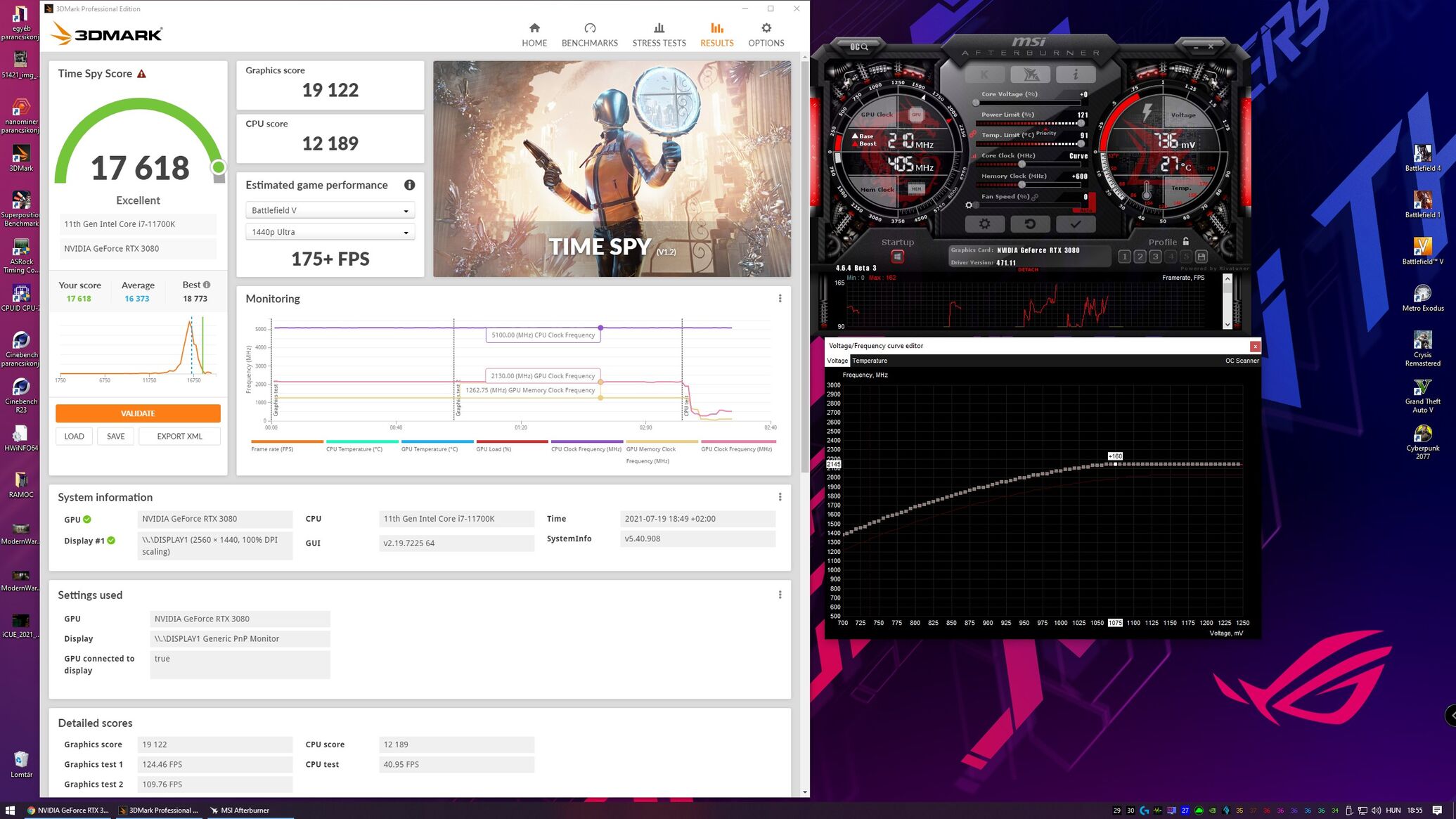Click the Core Clock curve editor bars icon

[x=974, y=156]
